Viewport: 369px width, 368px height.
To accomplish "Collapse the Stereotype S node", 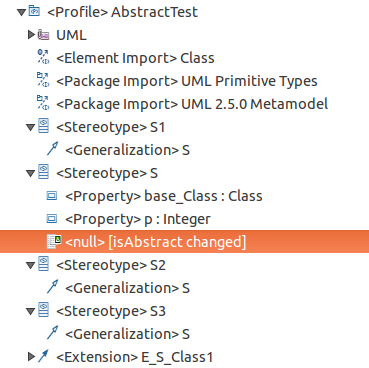I will pyautogui.click(x=31, y=174).
